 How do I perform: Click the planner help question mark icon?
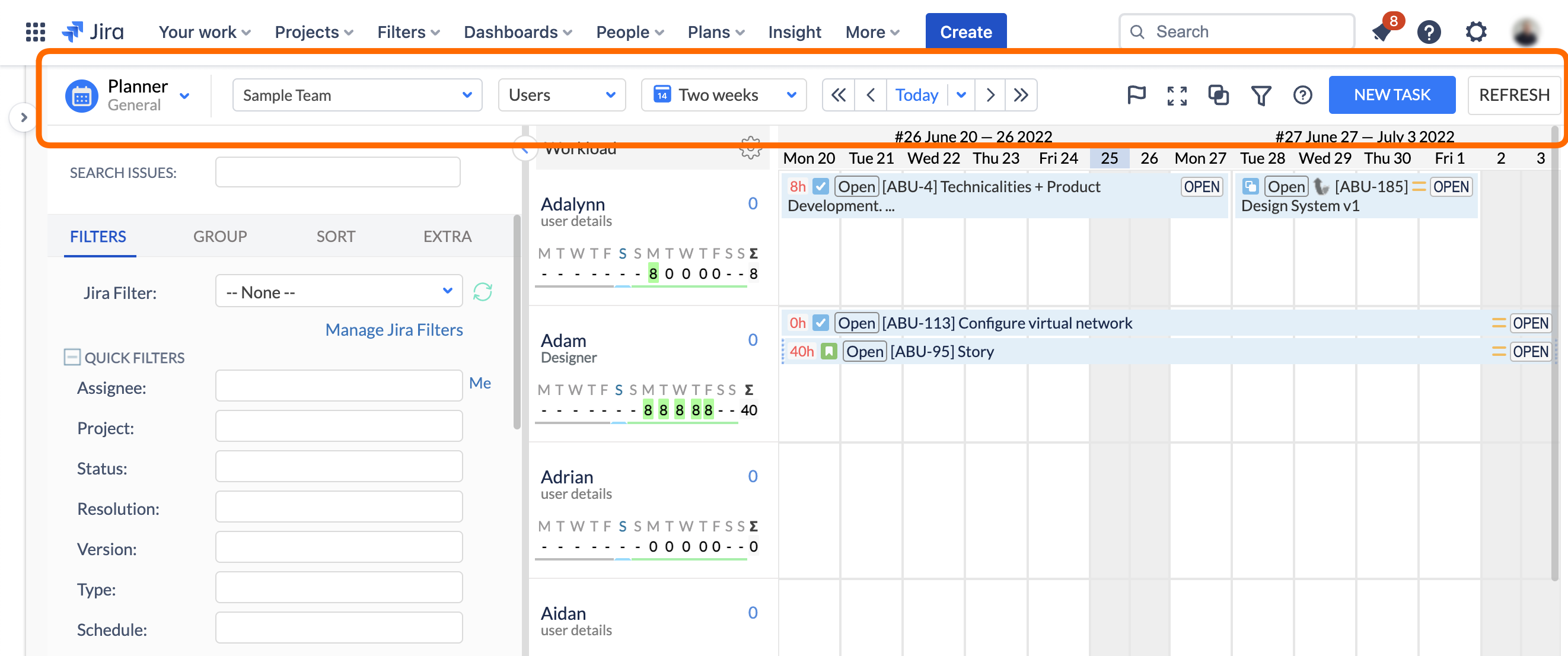1302,95
